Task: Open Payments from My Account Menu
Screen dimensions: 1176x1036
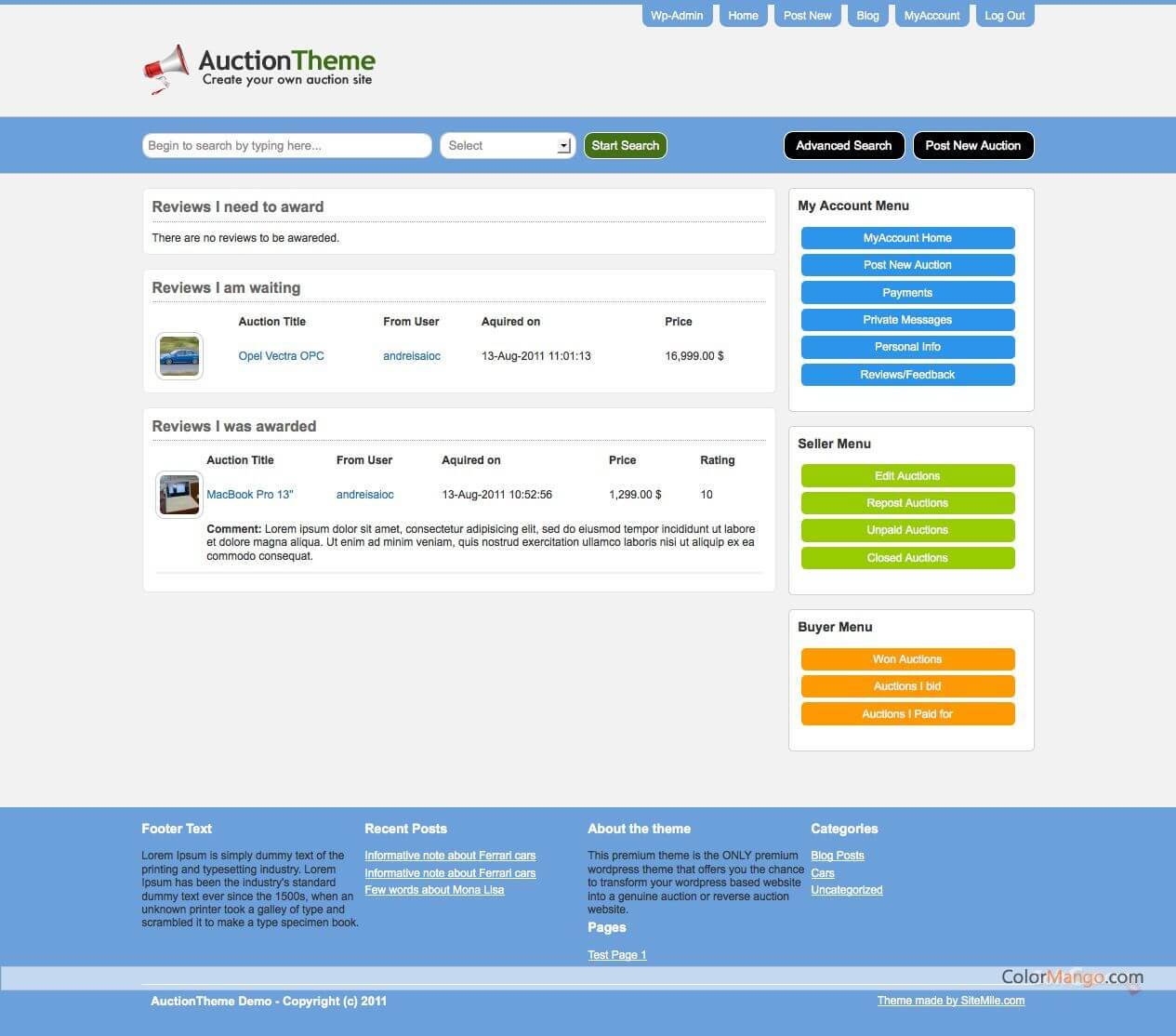Action: 907,293
